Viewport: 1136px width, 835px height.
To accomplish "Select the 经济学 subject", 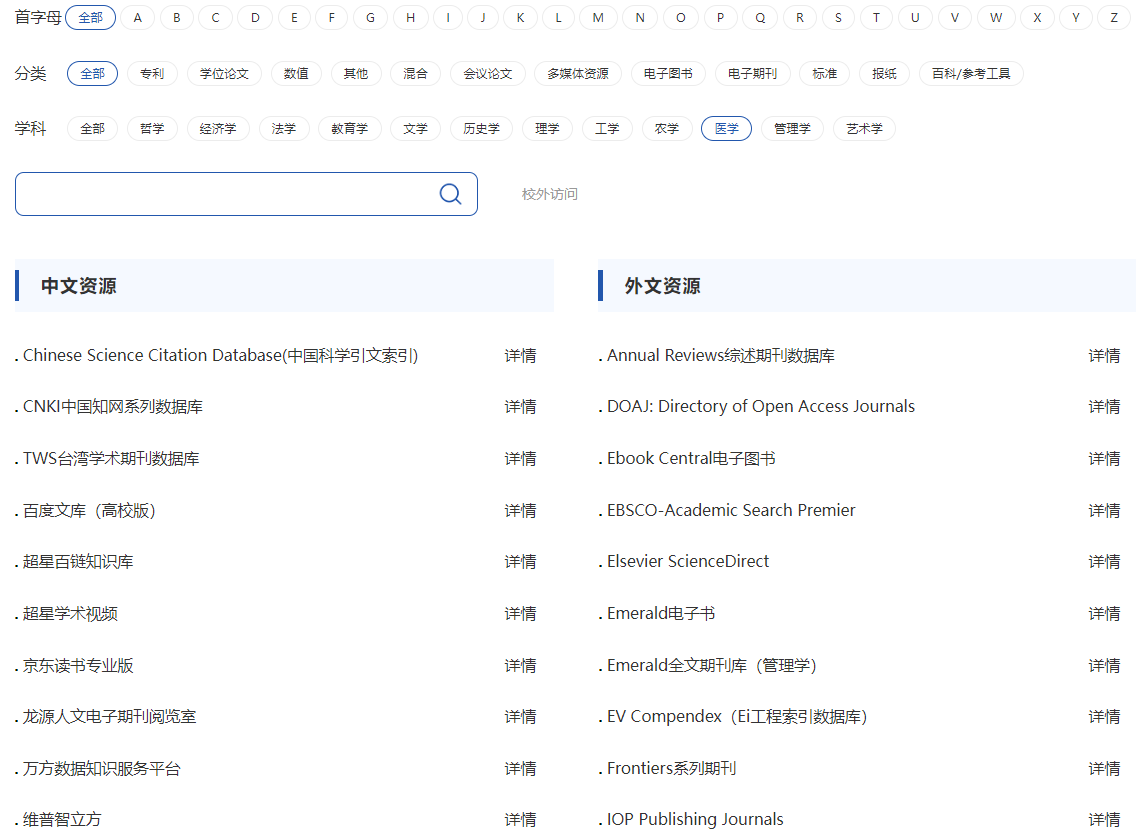I will click(218, 128).
